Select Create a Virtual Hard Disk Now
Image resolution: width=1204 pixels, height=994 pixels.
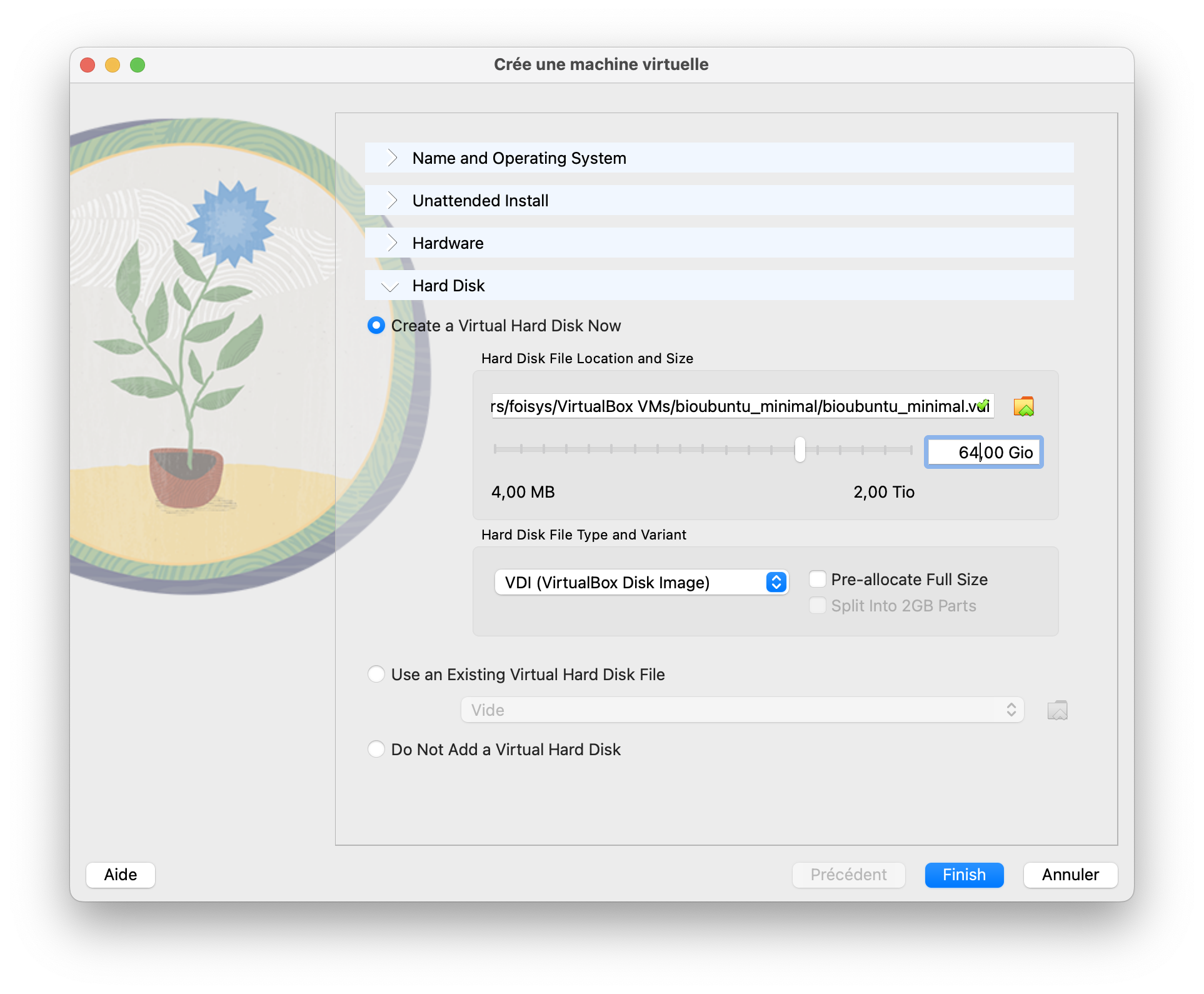(376, 326)
